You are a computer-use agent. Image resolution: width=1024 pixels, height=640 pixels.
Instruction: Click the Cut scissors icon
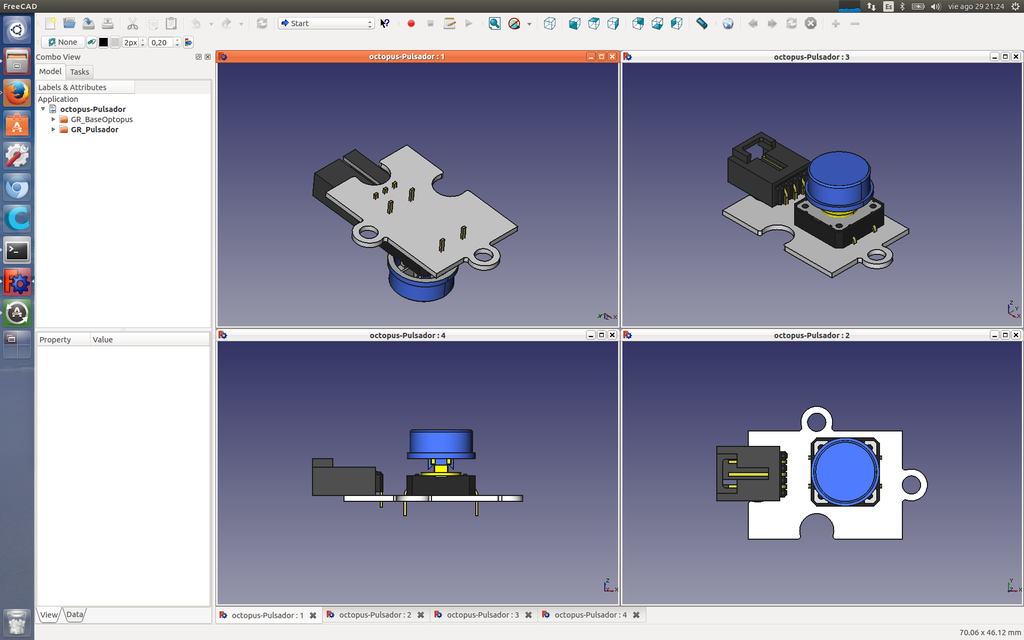[x=132, y=23]
